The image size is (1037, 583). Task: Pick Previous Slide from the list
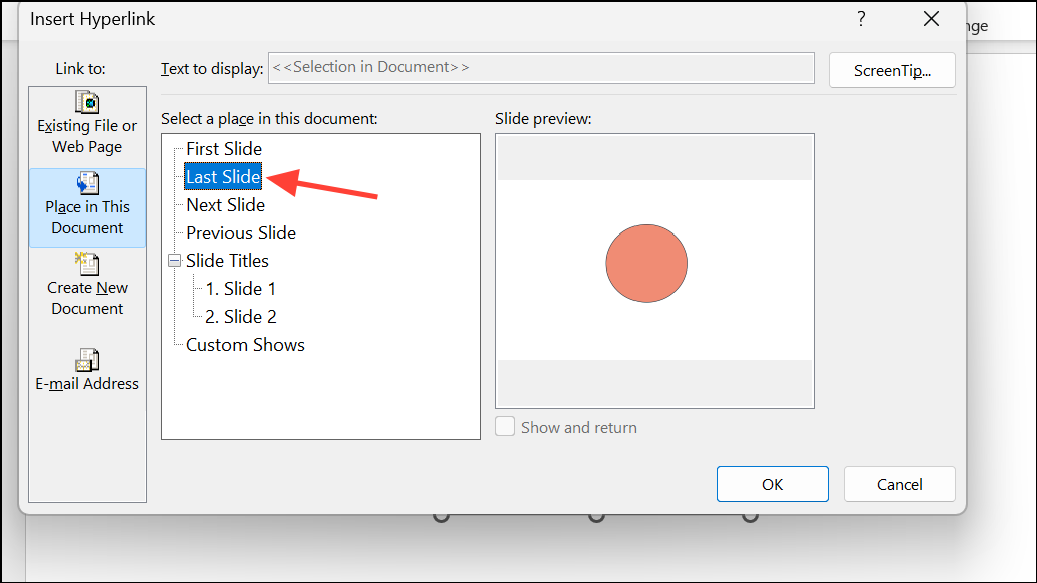click(241, 233)
